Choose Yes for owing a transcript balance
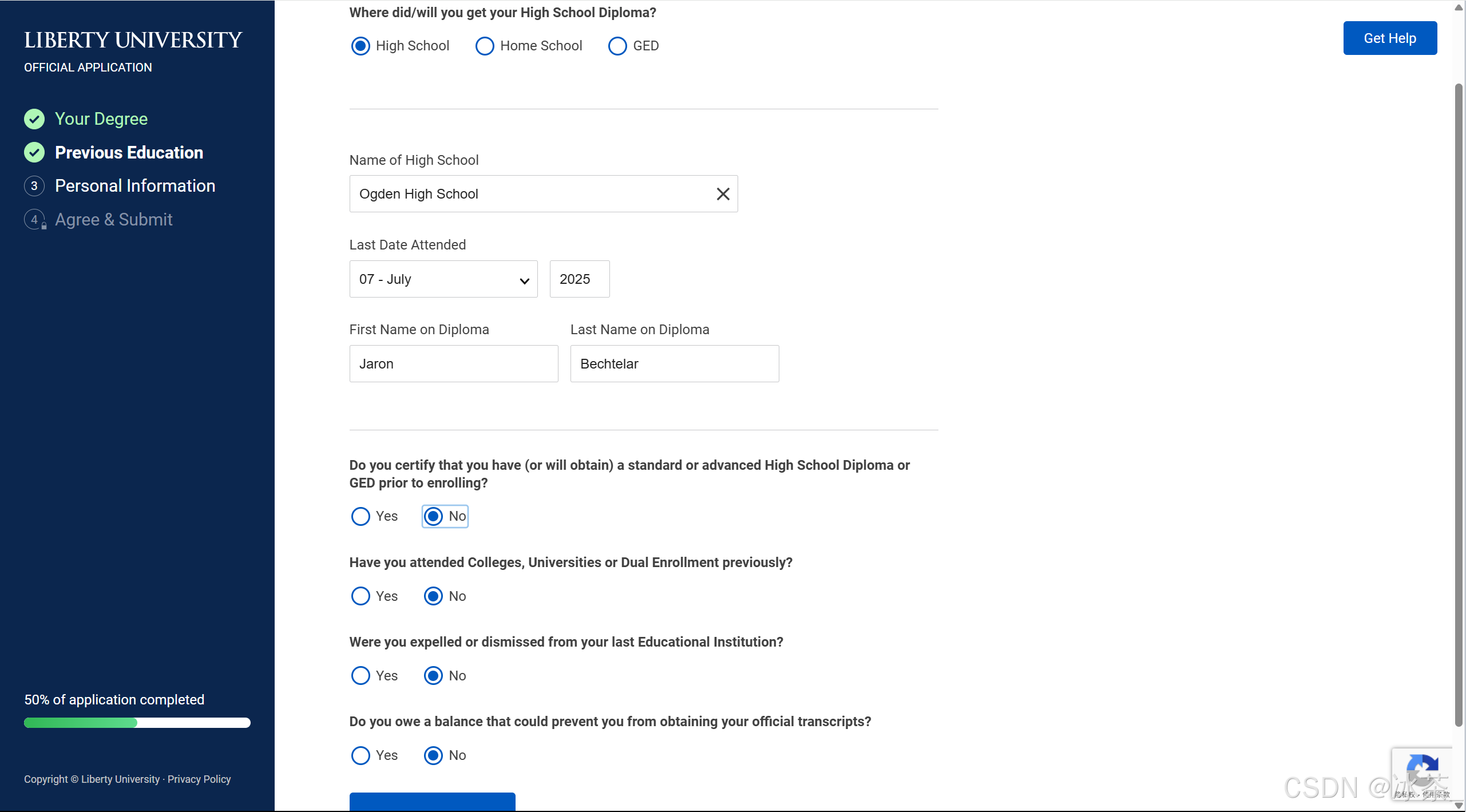This screenshot has width=1466, height=812. tap(360, 755)
